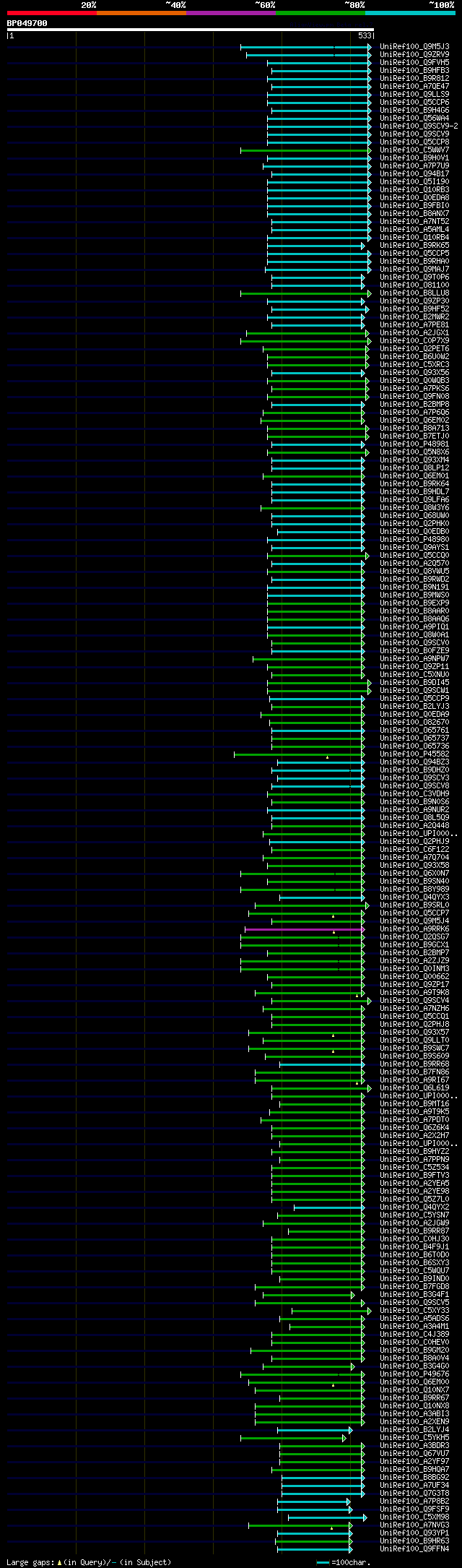Image resolution: width=462 pixels, height=1568 pixels.
Task: Click label UniRef100_A3A4M1
Action: 414,1326
